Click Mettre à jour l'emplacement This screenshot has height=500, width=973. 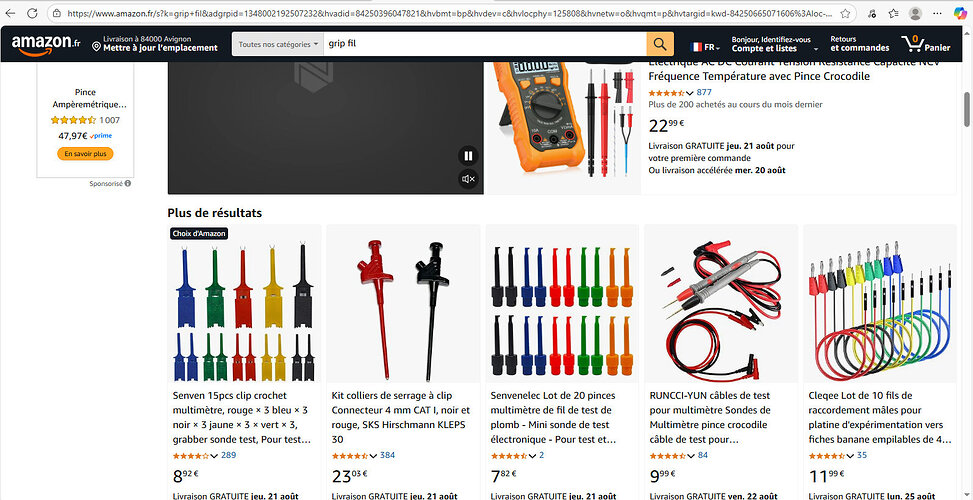coord(160,48)
